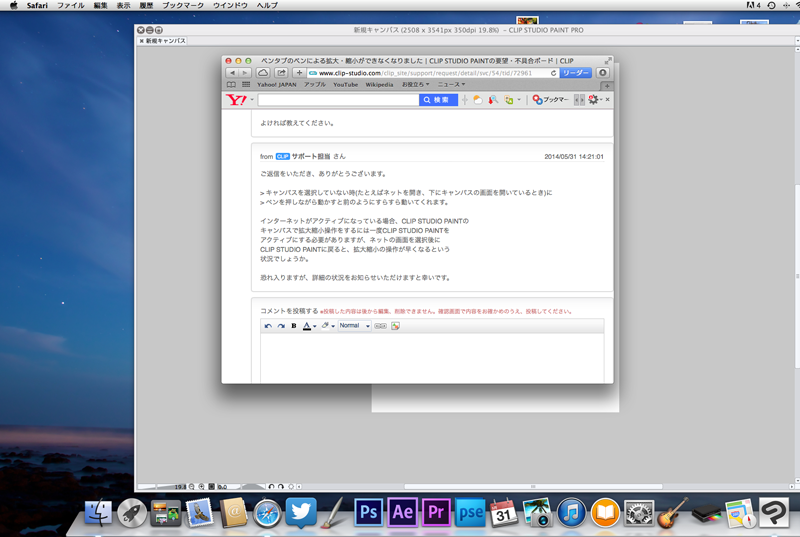800x537 pixels.
Task: Click the Yahoo 検索 search button
Action: click(x=438, y=100)
